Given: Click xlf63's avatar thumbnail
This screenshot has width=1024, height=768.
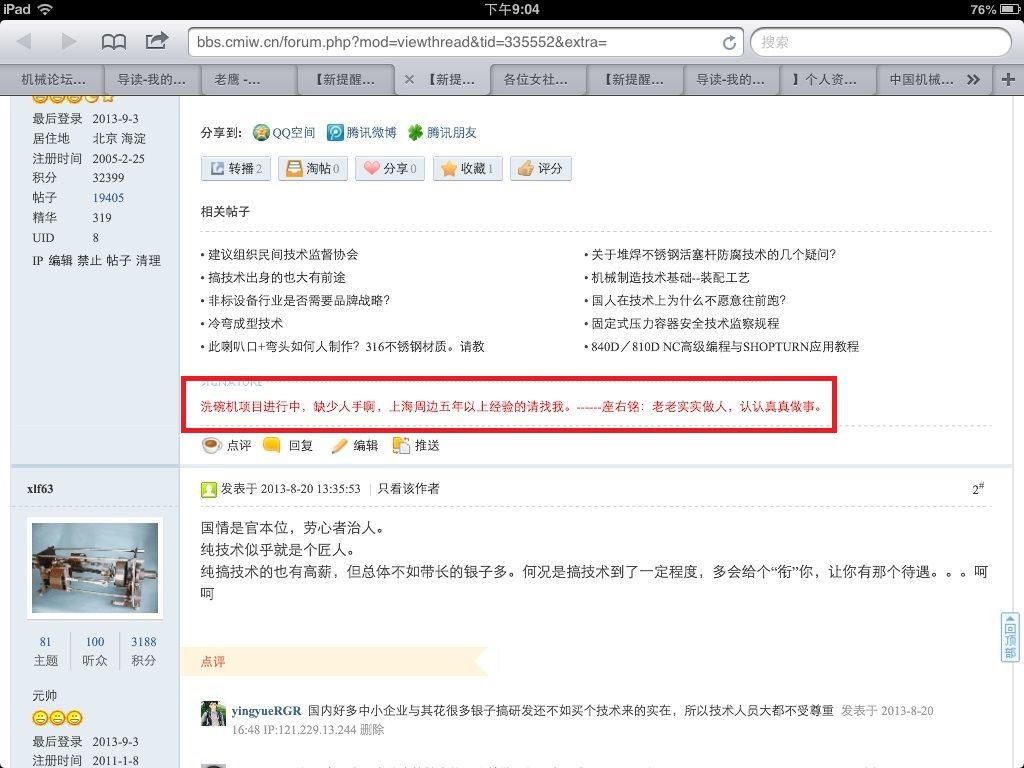Looking at the screenshot, I should point(94,568).
